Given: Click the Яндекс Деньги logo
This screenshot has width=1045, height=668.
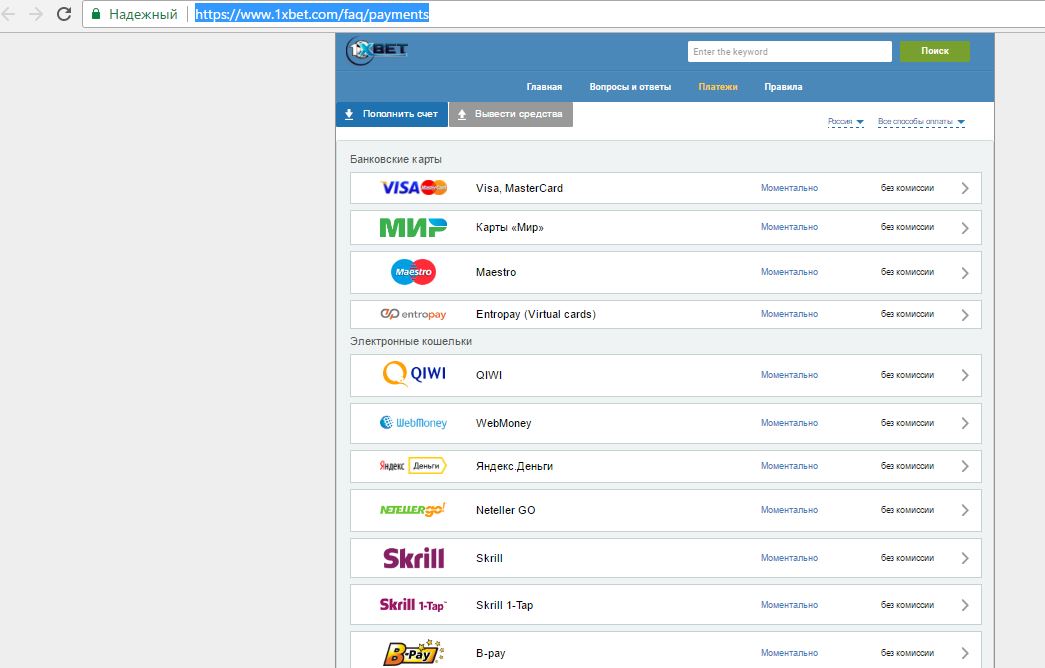Looking at the screenshot, I should [413, 466].
